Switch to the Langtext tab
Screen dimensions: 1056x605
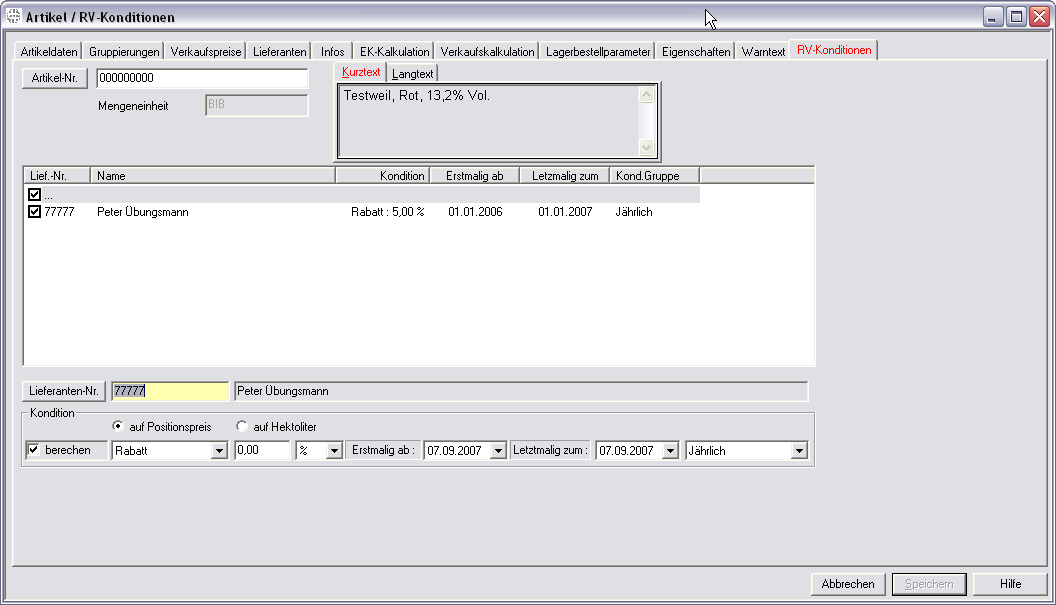[413, 74]
